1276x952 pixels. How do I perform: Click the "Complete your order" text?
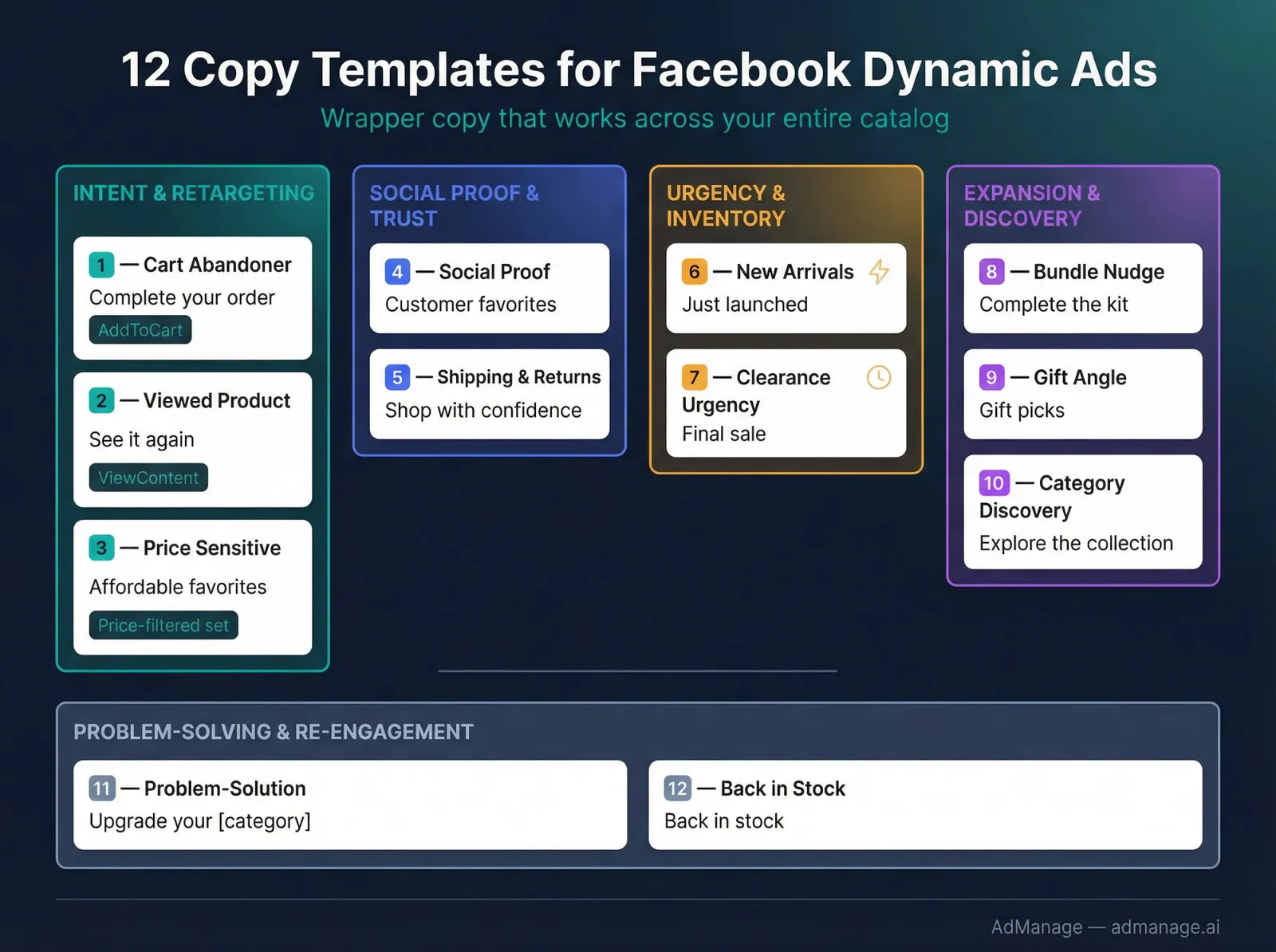(x=182, y=297)
